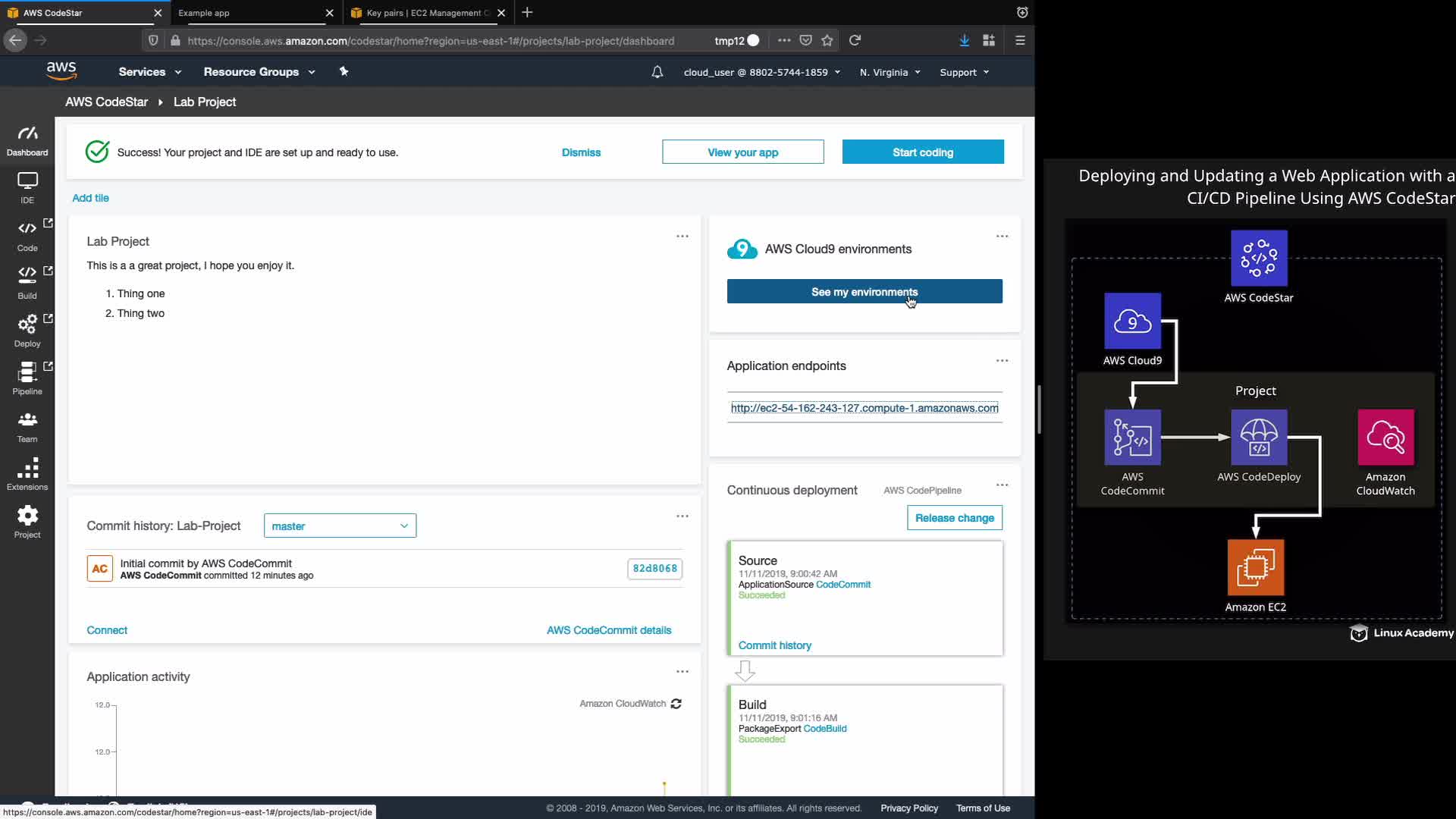Open the EC2 application endpoint link

[864, 408]
